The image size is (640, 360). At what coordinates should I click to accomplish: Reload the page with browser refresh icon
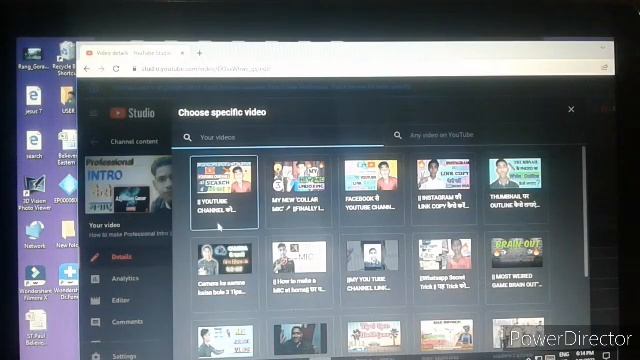pos(116,69)
